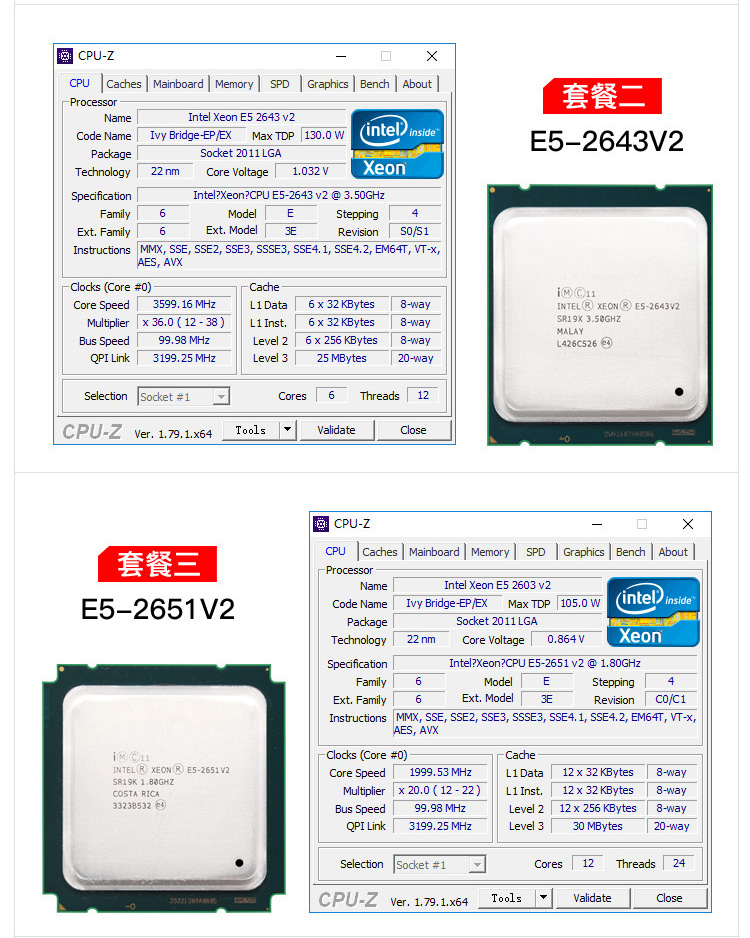
Task: Click the E5-2643V2 processor photo
Action: tap(600, 315)
